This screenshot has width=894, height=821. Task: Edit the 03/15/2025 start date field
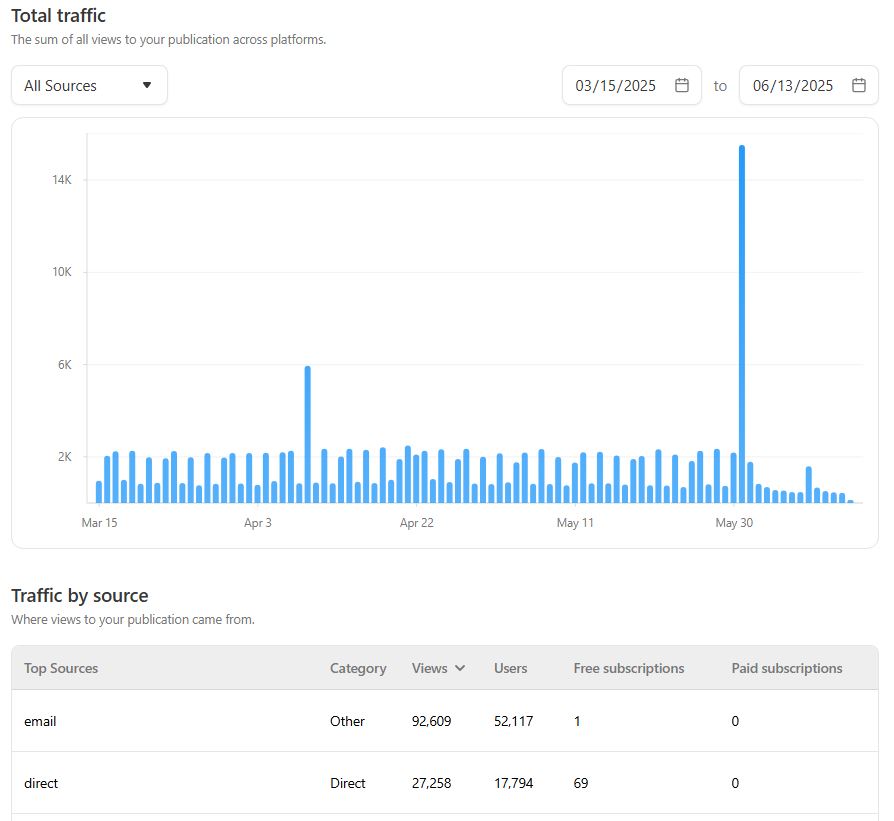[x=616, y=86]
